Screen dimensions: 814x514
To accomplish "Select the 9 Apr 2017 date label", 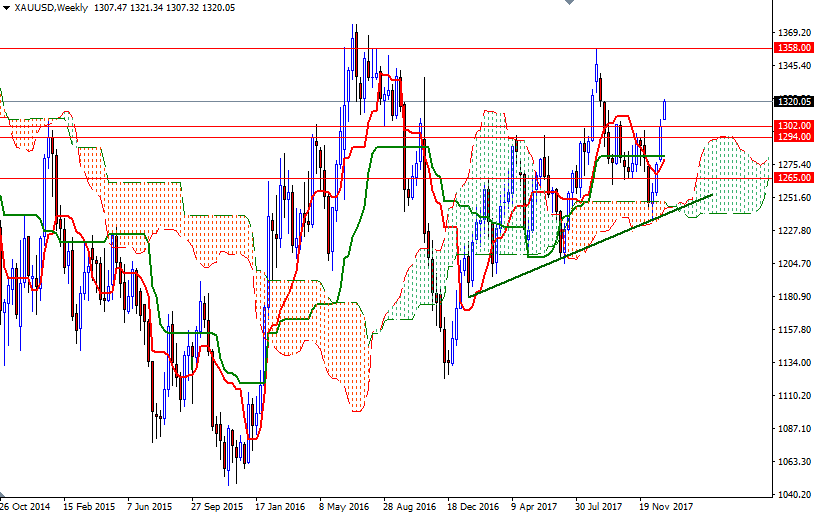I will tap(534, 506).
